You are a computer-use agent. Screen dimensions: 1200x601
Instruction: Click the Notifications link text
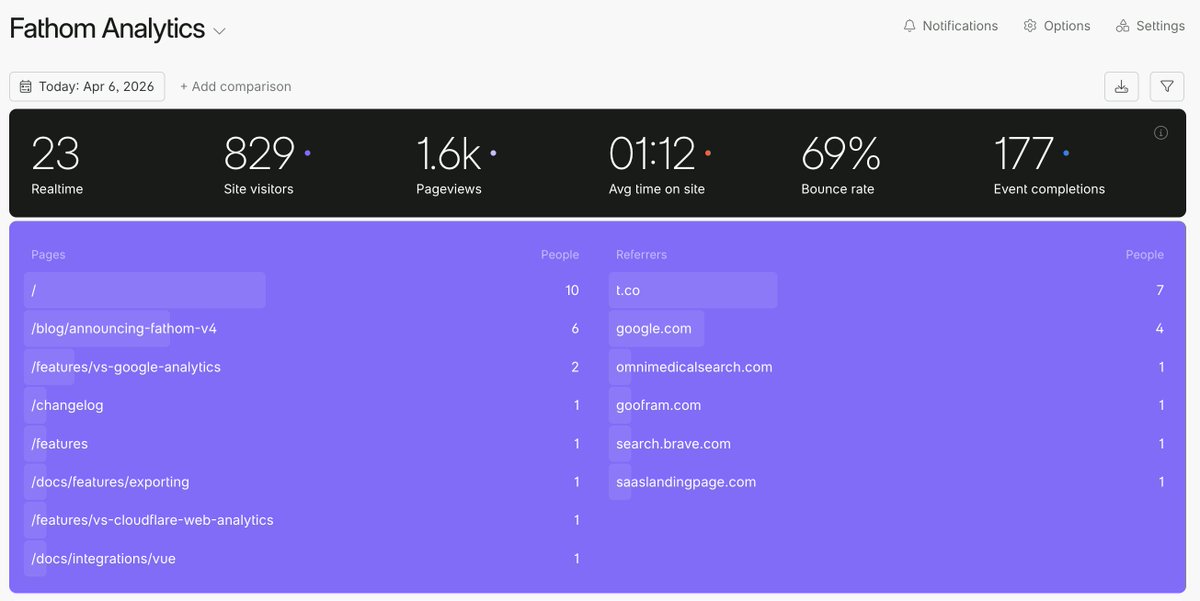tap(960, 26)
